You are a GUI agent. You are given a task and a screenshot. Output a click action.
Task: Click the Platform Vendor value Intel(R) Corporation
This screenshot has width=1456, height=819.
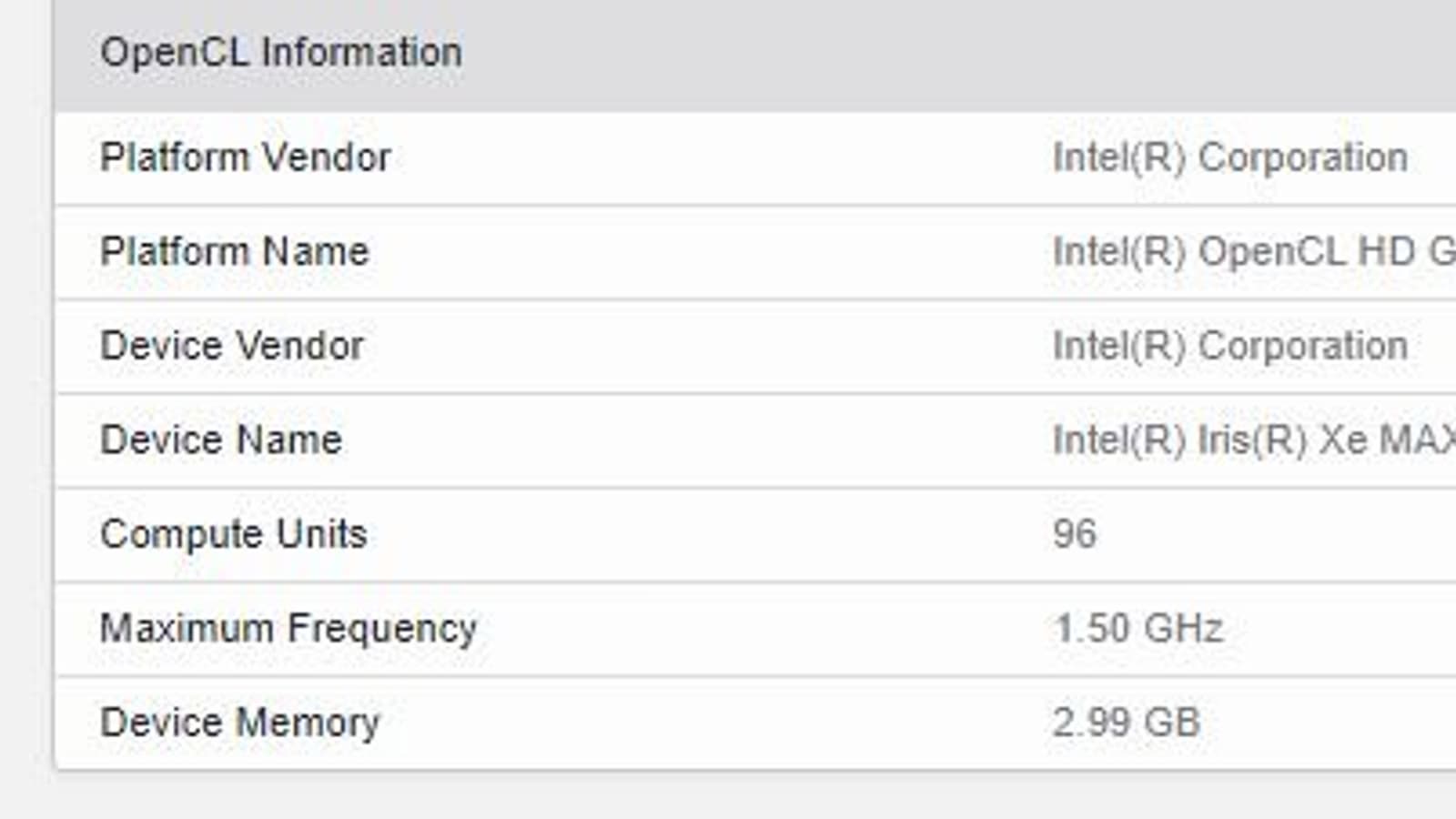pyautogui.click(x=1230, y=157)
